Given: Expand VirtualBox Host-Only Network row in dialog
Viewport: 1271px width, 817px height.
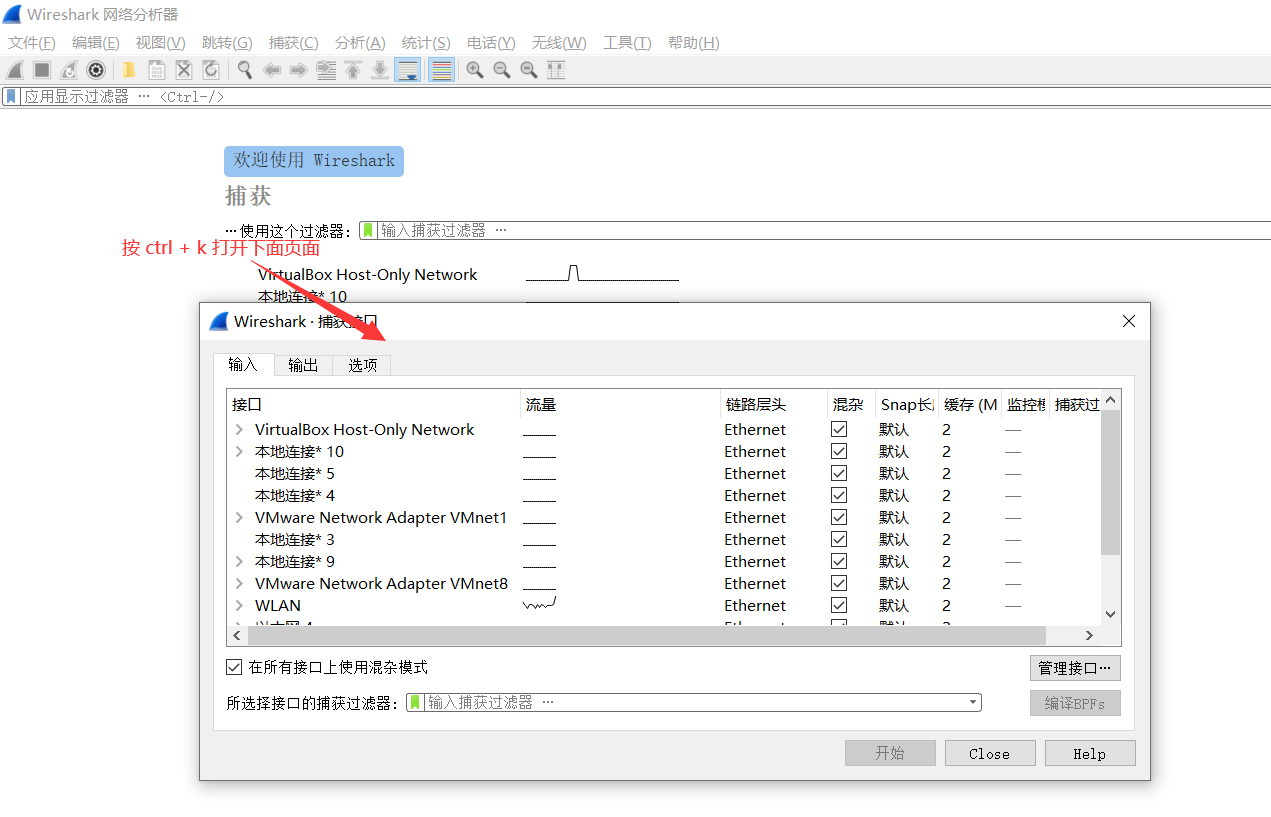Looking at the screenshot, I should (x=239, y=429).
